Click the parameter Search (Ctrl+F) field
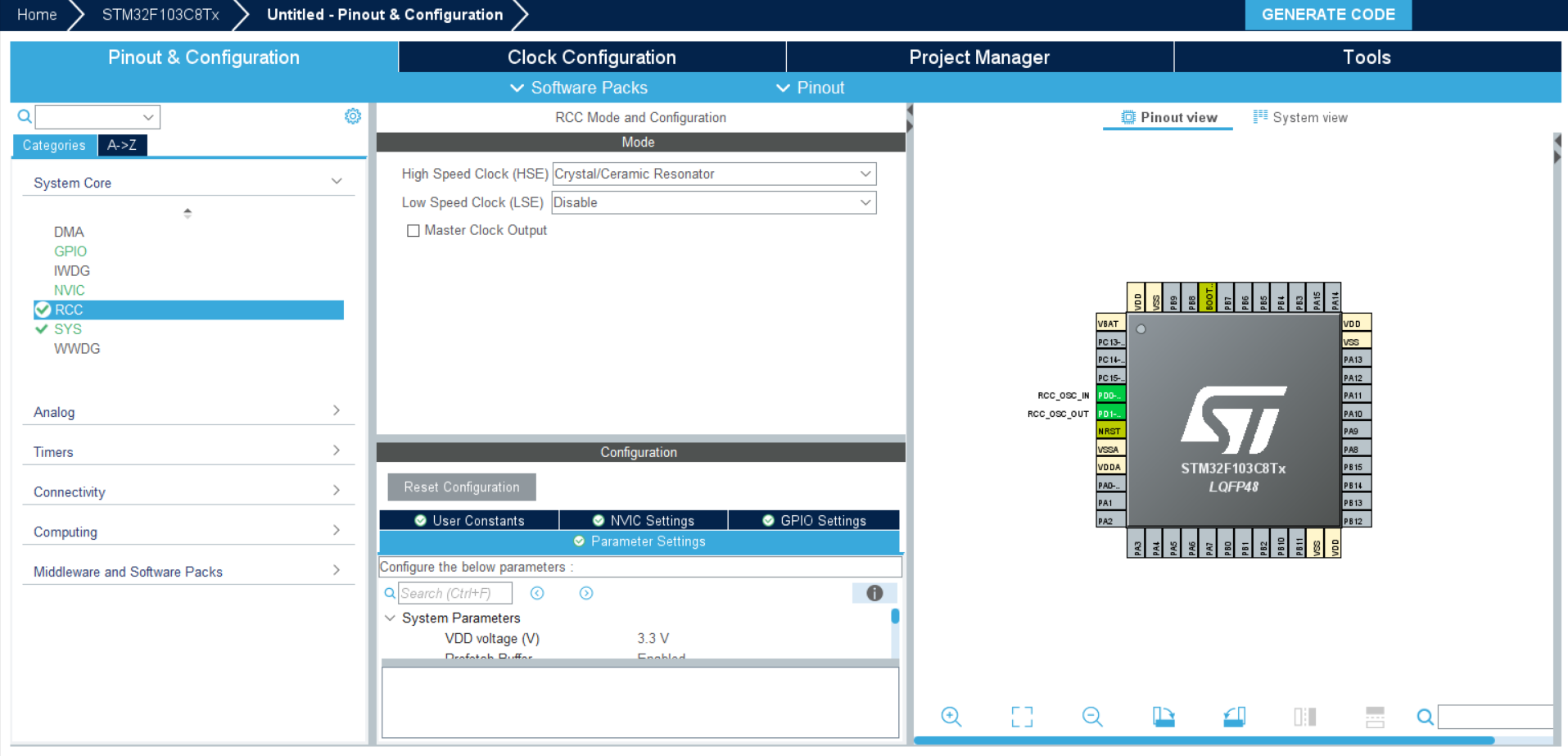 point(455,593)
